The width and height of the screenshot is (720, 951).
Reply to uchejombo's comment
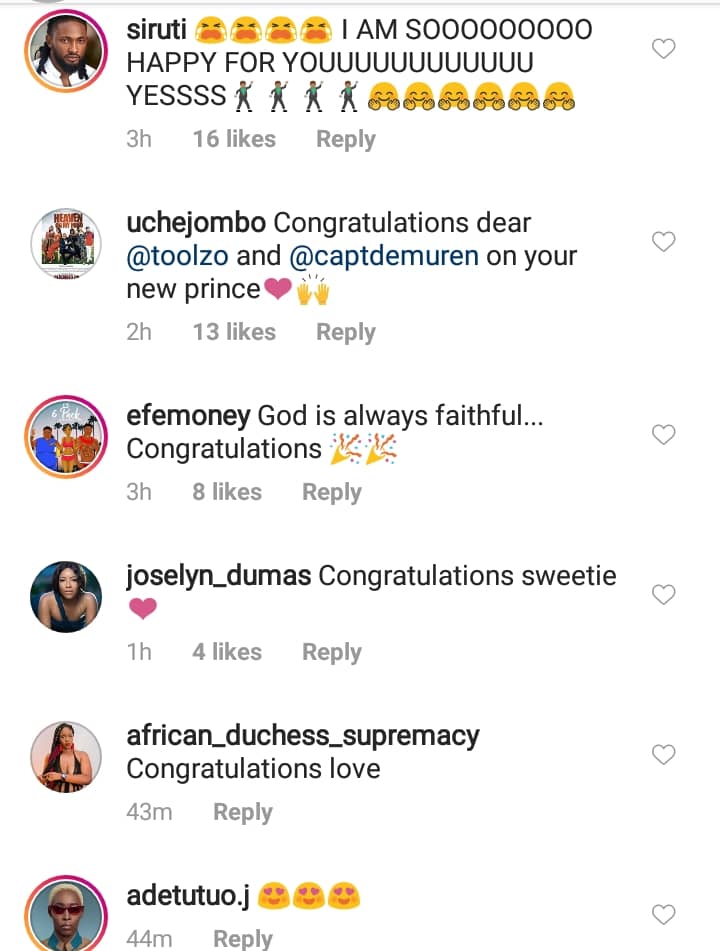pyautogui.click(x=345, y=332)
